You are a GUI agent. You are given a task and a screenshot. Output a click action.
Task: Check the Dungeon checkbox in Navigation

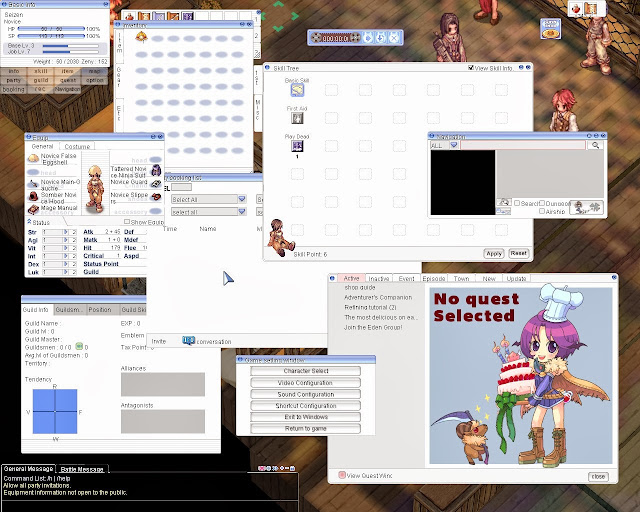click(542, 203)
